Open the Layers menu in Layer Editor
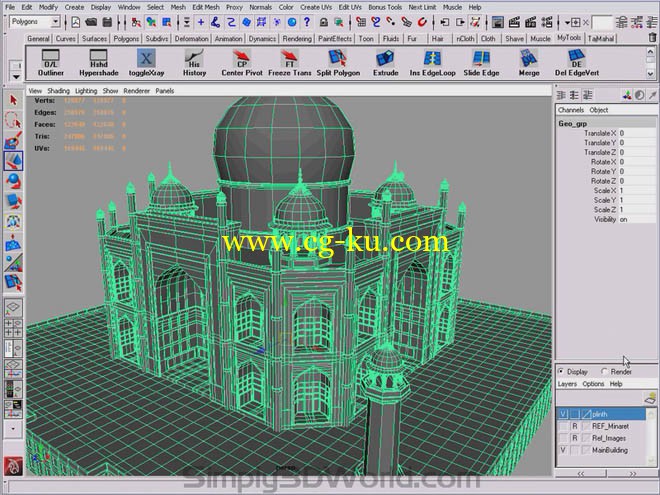The image size is (660, 495). coord(567,384)
